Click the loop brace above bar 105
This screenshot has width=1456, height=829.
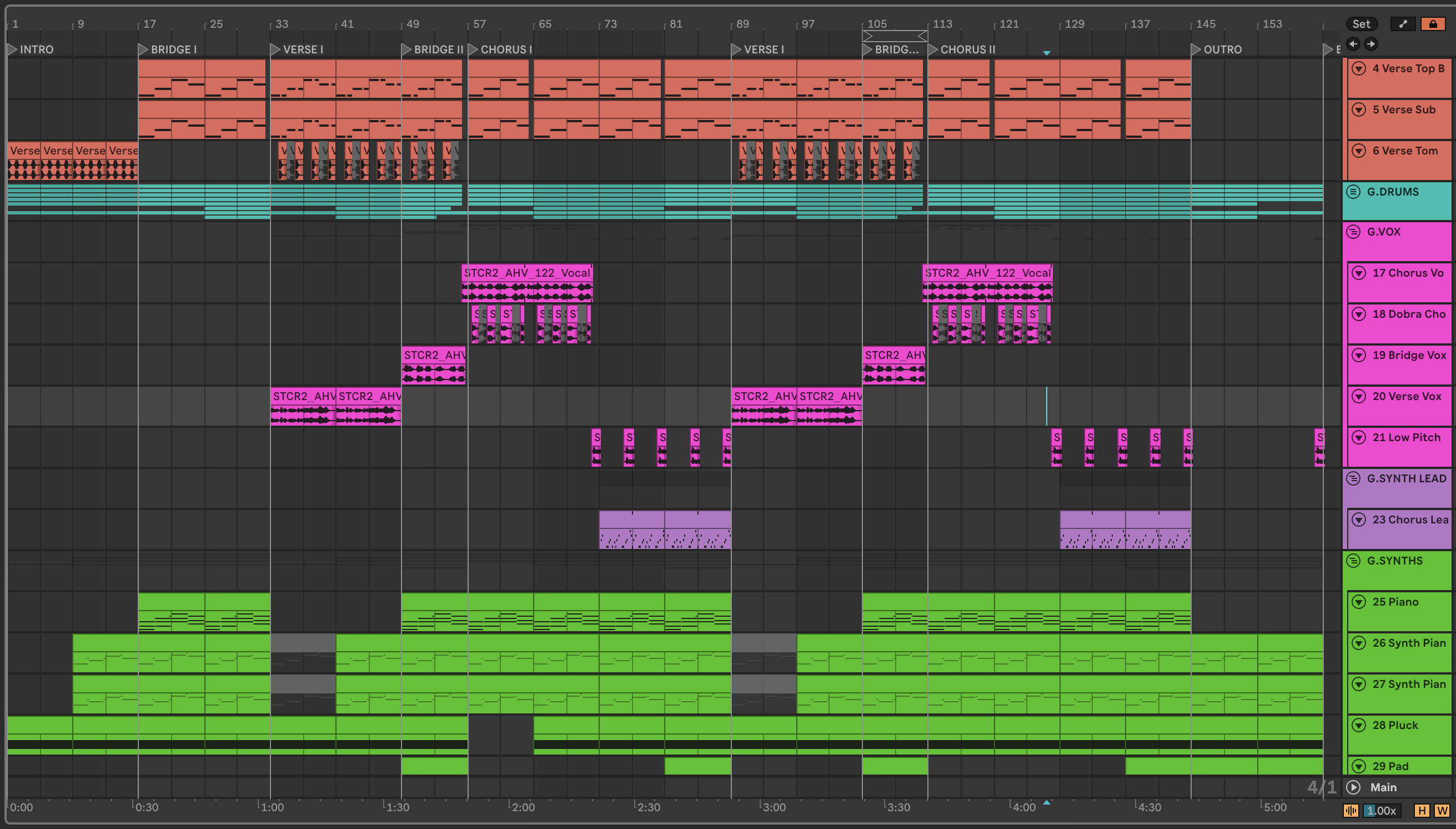click(895, 36)
